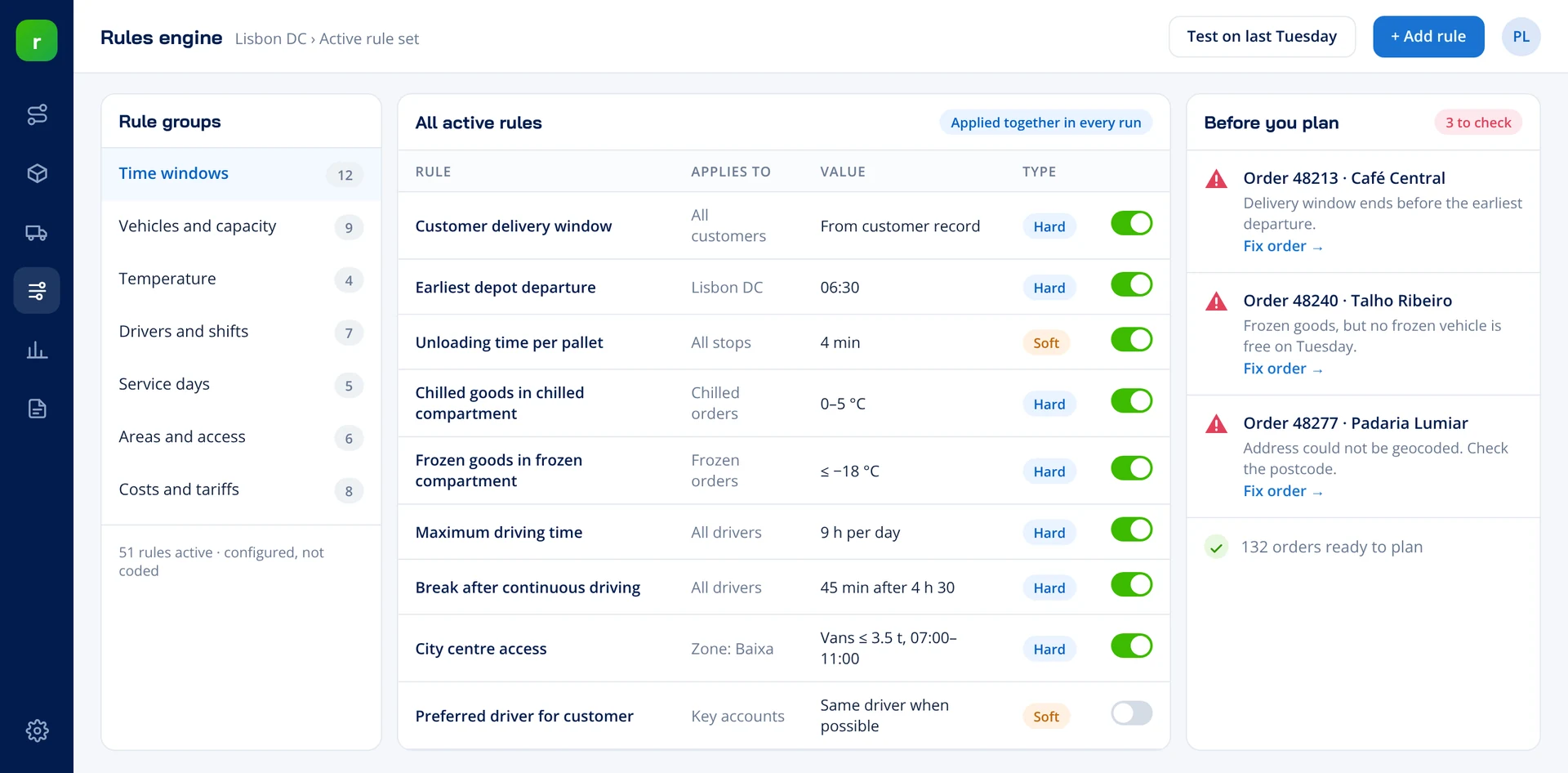Viewport: 1568px width, 773px height.
Task: Toggle off Earliest depot departure rule
Action: click(1131, 284)
